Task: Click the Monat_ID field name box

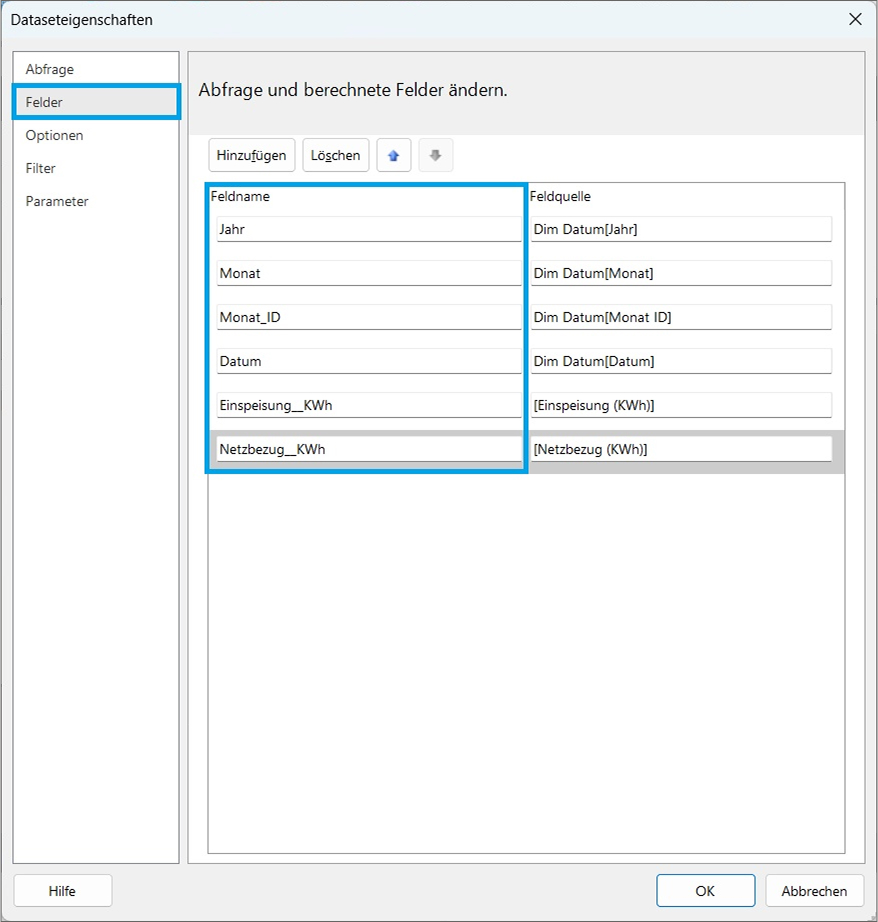Action: (x=367, y=317)
